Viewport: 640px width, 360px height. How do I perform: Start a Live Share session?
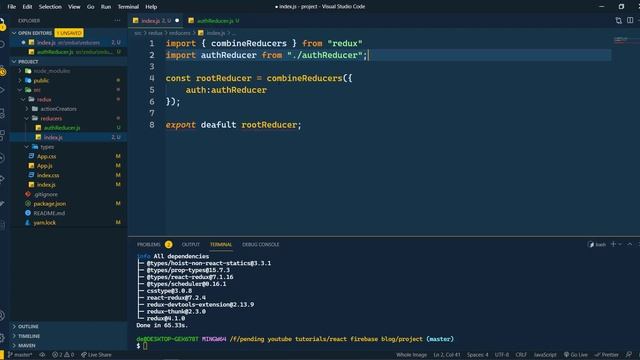(x=96, y=355)
